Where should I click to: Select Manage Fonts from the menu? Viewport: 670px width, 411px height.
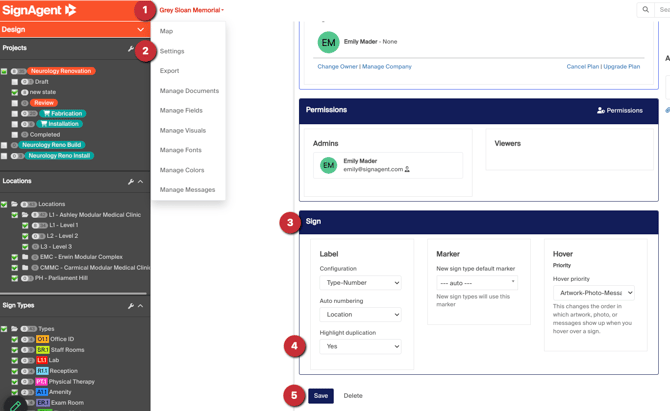point(180,150)
